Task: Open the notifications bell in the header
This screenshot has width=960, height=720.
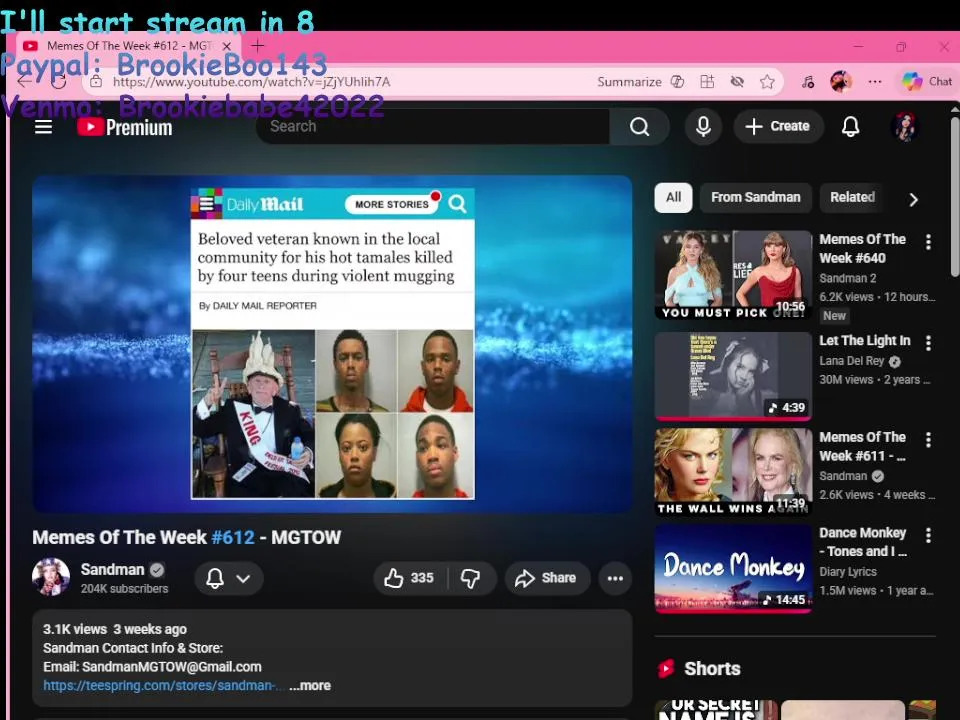Action: [x=850, y=127]
